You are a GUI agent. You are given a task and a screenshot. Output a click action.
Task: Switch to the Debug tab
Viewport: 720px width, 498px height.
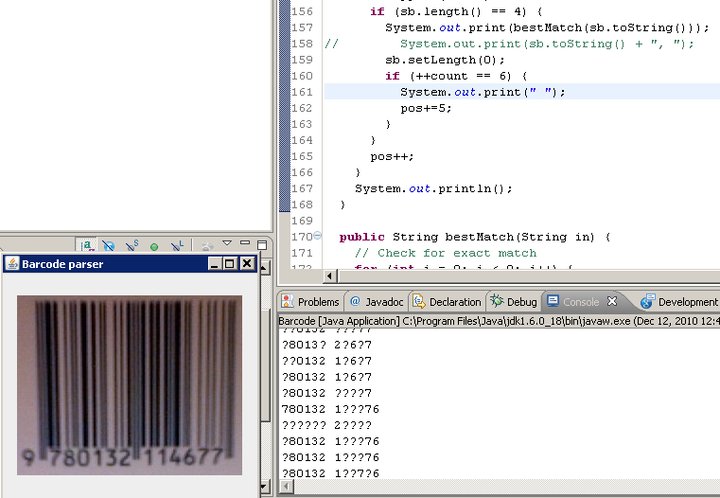coord(514,302)
